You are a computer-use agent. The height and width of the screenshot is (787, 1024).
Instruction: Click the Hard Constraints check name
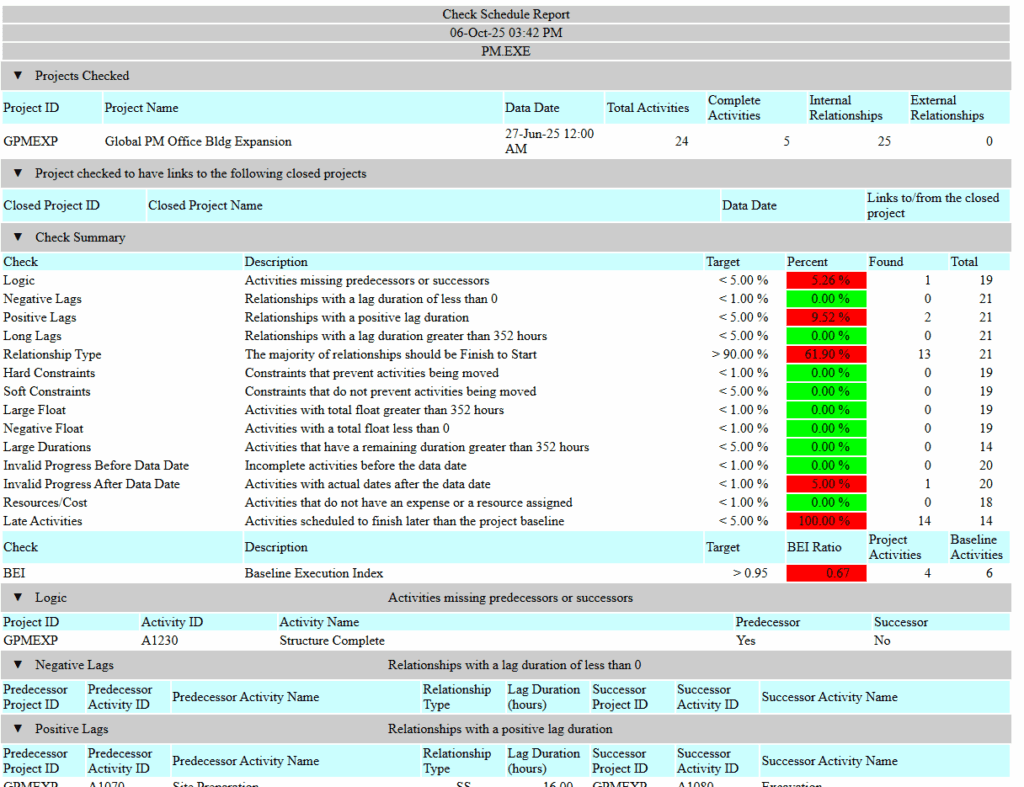pos(48,373)
